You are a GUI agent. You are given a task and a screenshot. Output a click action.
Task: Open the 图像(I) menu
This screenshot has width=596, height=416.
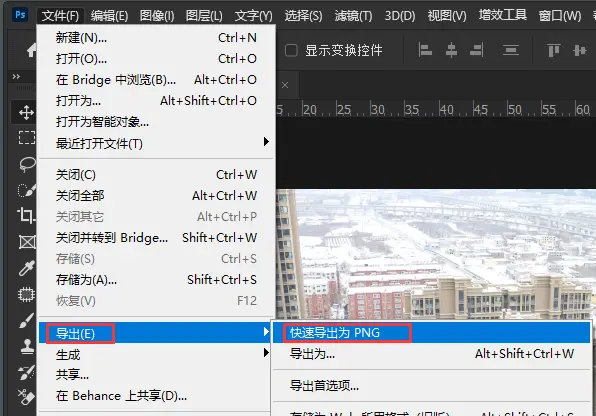pyautogui.click(x=157, y=16)
